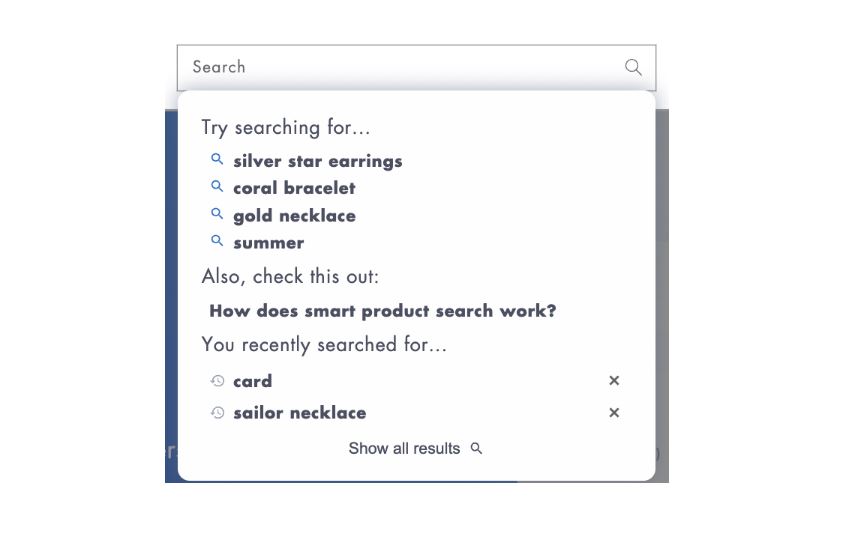Select the 'silver star earrings' suggestion text

(x=317, y=161)
